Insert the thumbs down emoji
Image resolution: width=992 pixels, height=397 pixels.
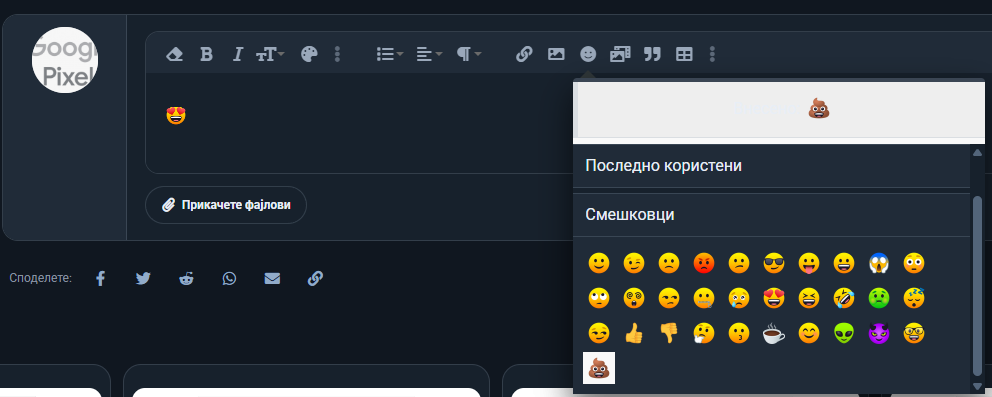point(669,333)
